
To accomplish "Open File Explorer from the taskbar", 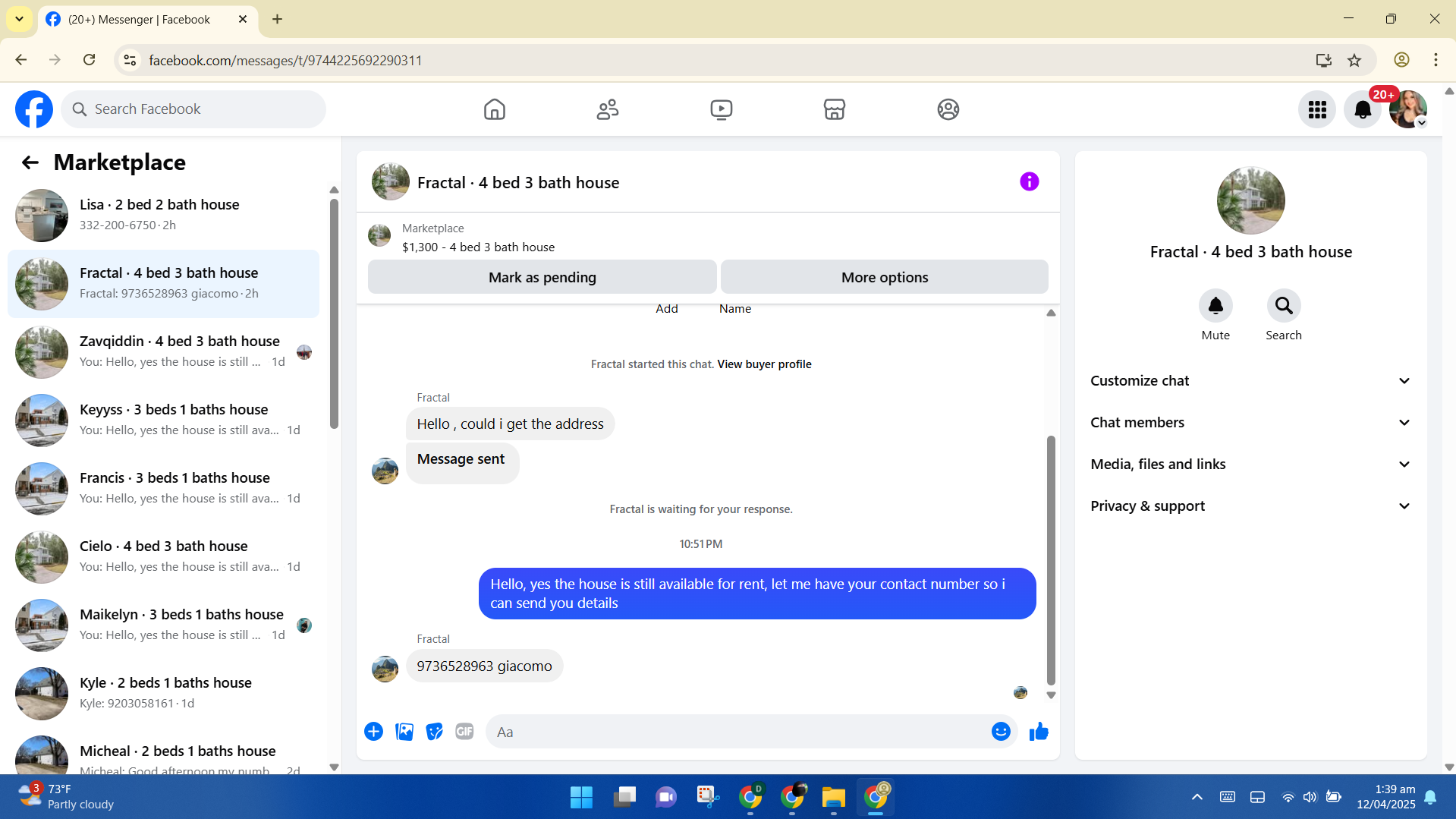I will 833,797.
